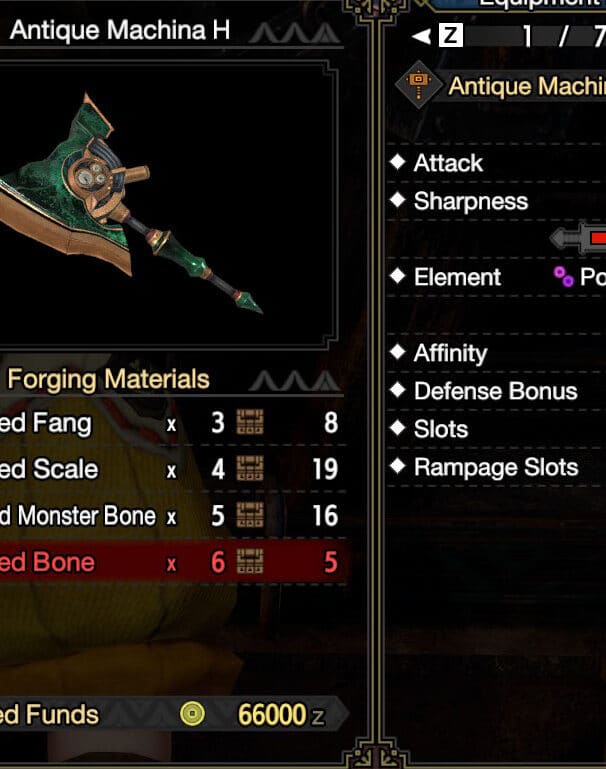Click the 66000z funds amount
The width and height of the screenshot is (606, 769).
coord(281,715)
